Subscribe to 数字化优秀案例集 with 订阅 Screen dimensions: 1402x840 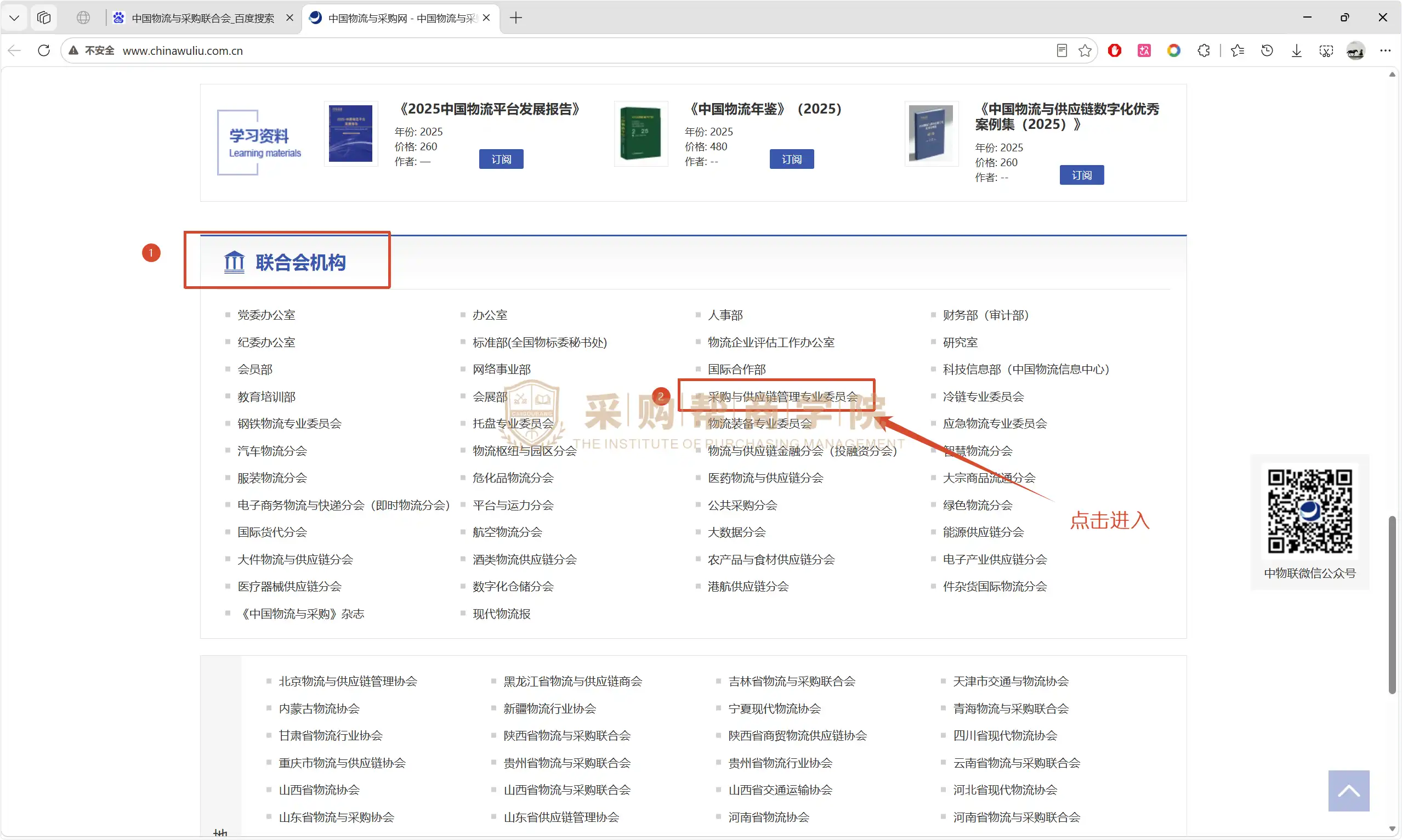tap(1082, 175)
